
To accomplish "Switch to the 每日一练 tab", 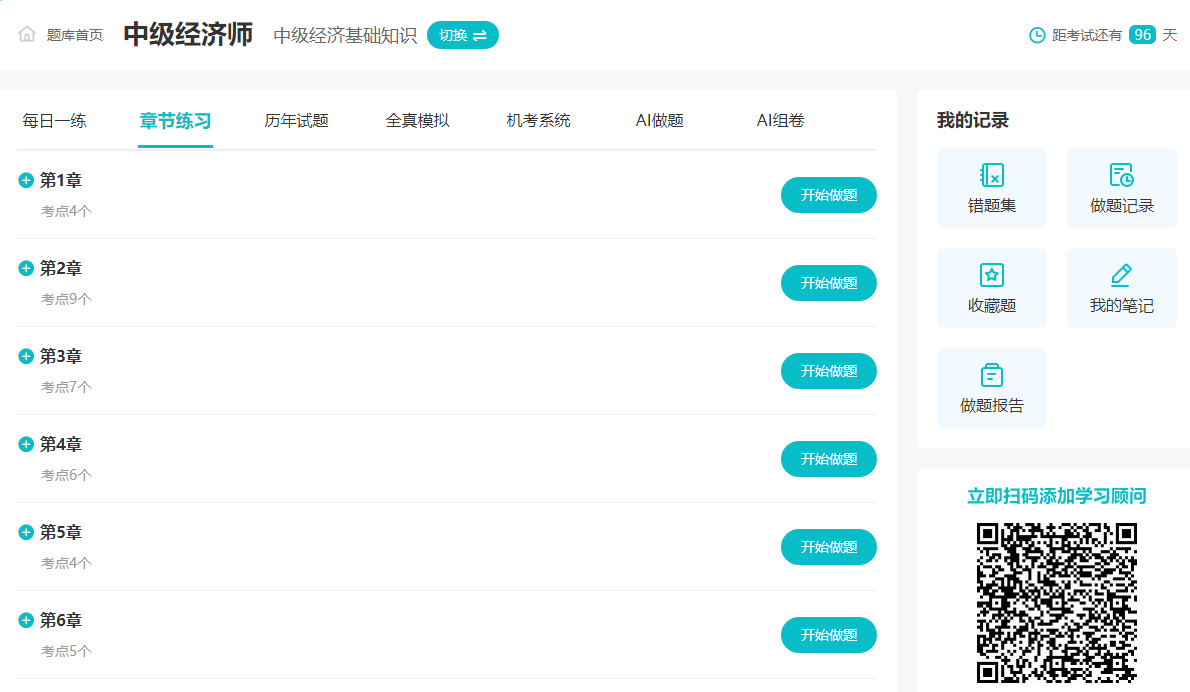I will (55, 121).
